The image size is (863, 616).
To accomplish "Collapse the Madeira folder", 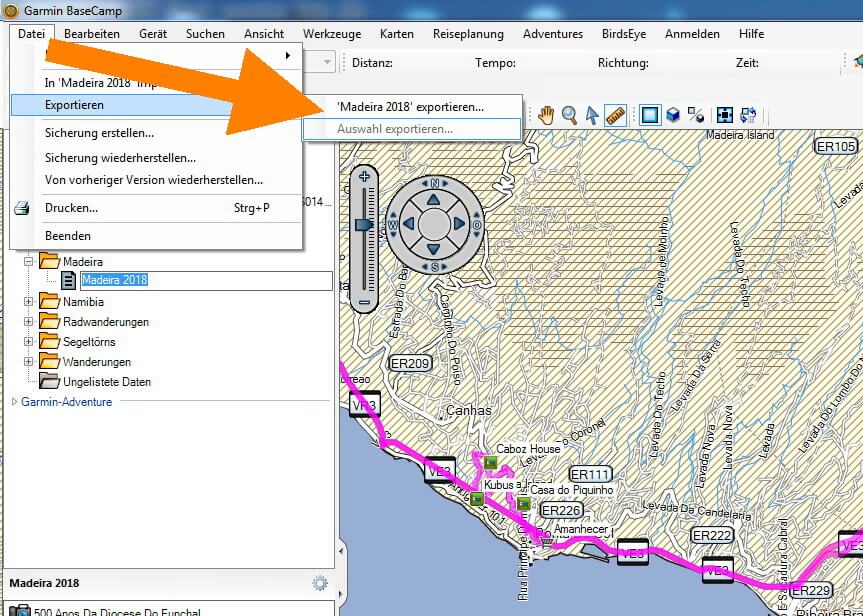I will pyautogui.click(x=29, y=262).
